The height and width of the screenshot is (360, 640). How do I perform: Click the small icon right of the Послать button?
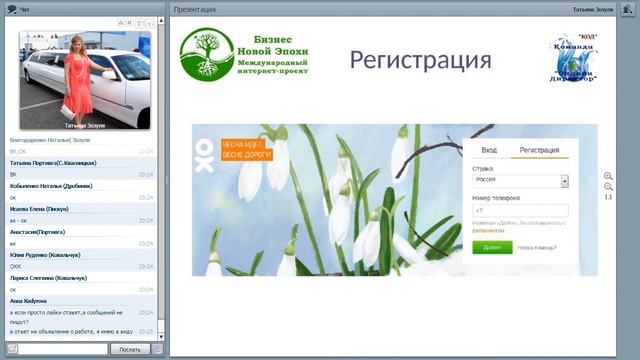click(x=157, y=349)
